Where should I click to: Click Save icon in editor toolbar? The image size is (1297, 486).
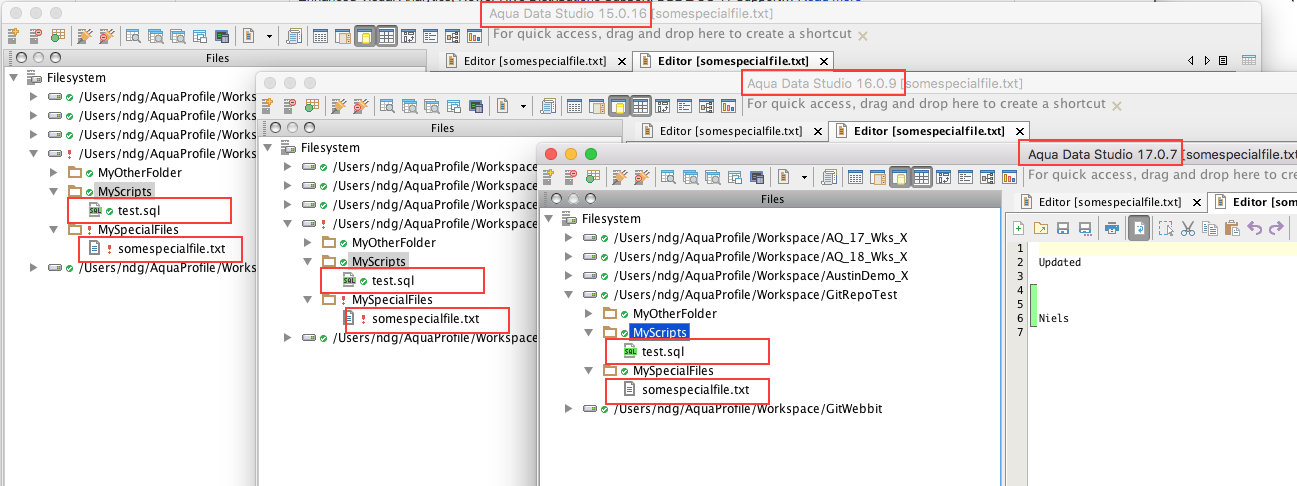point(1063,228)
